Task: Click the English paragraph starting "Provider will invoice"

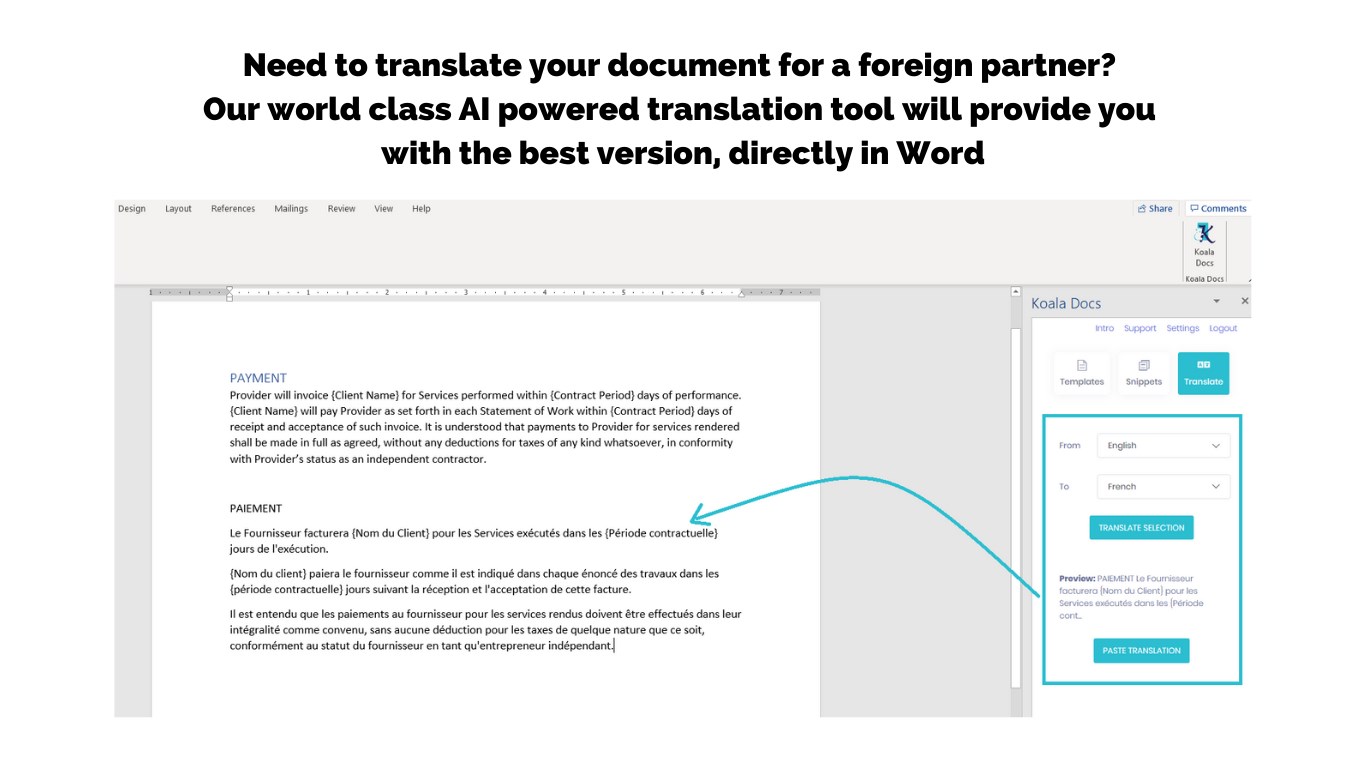Action: [x=486, y=427]
